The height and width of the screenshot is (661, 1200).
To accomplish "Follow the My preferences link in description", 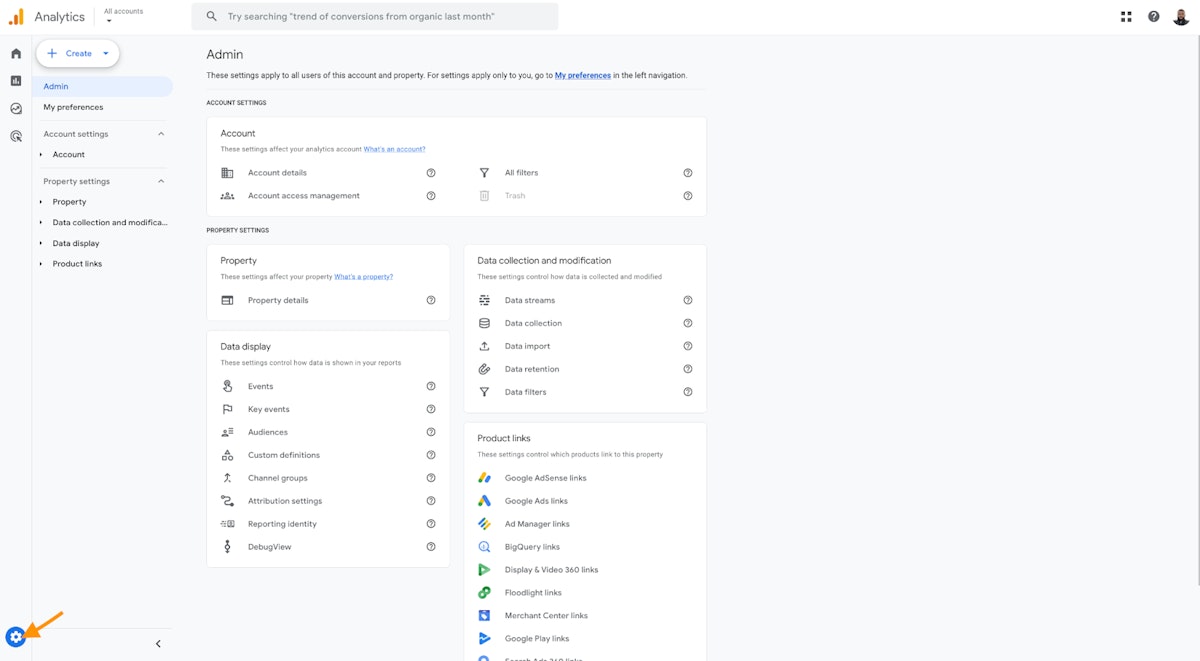I will click(583, 75).
